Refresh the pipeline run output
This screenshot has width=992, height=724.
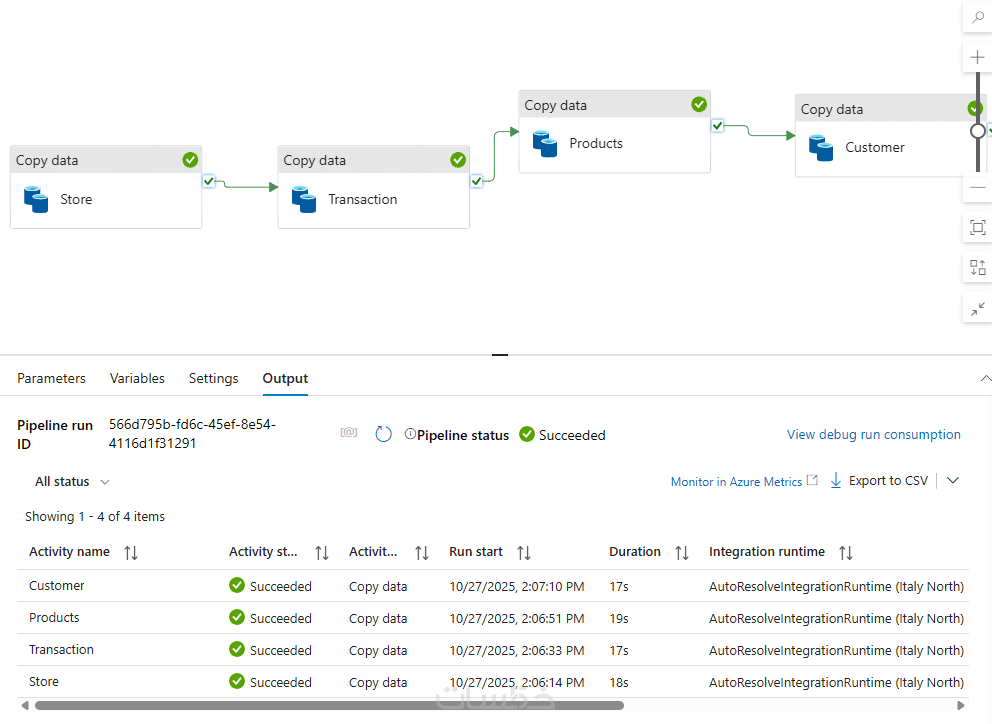[383, 434]
